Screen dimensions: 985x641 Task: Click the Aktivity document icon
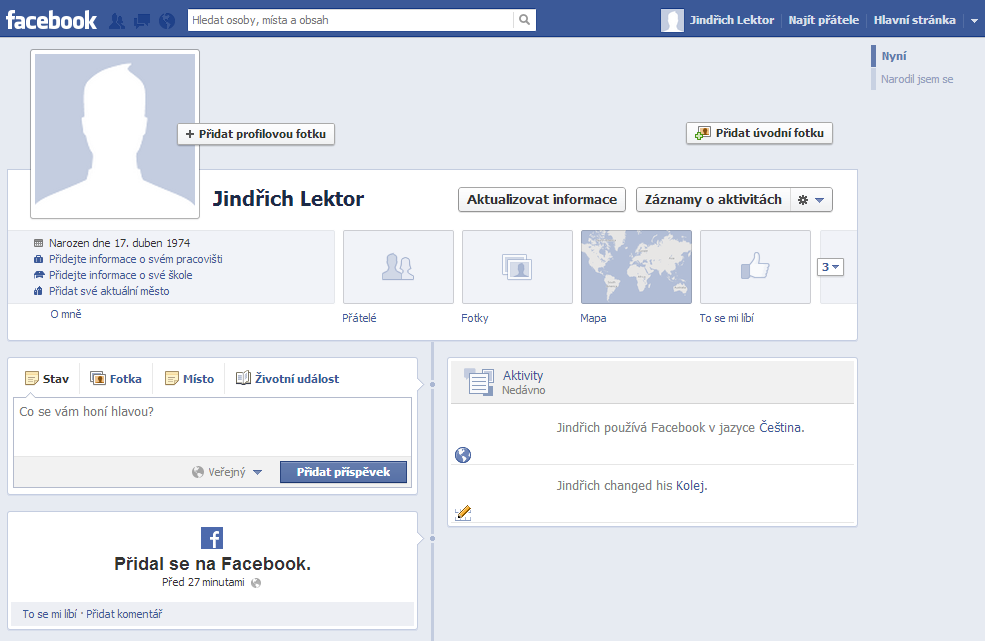[x=479, y=381]
